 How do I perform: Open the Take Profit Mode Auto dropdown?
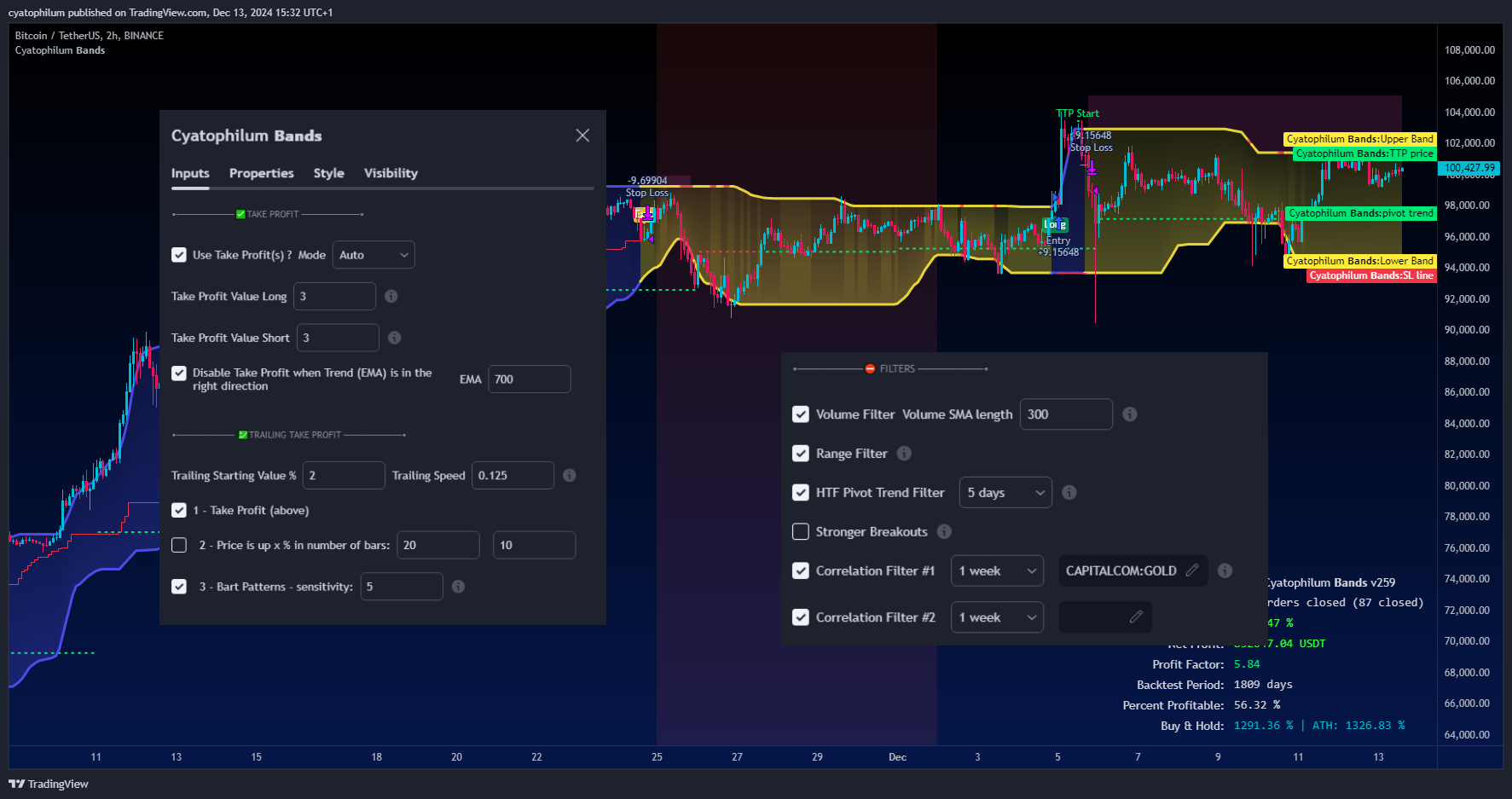(x=374, y=255)
